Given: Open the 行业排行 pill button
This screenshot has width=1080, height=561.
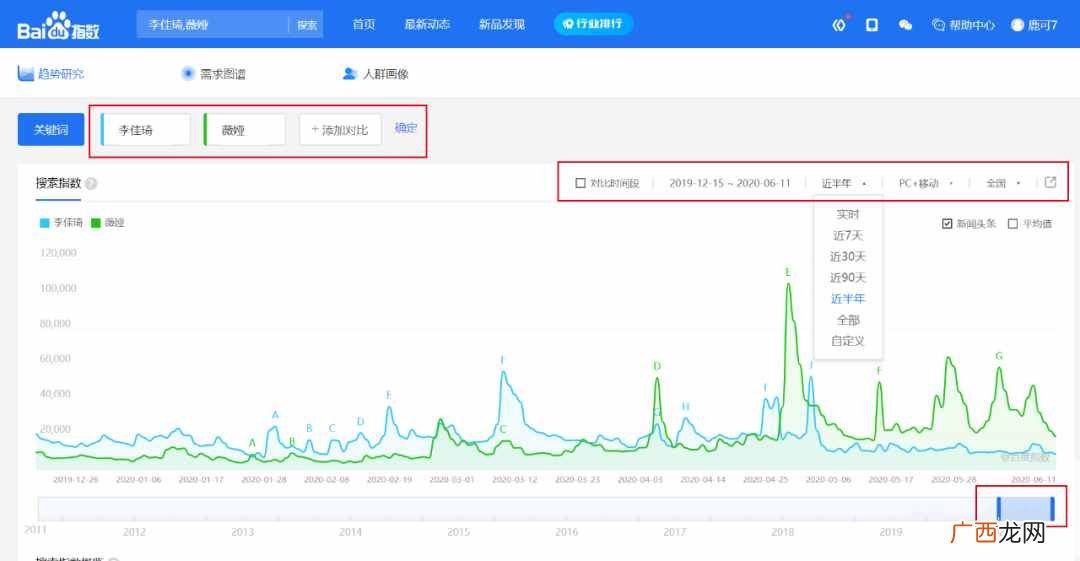Looking at the screenshot, I should coord(593,24).
